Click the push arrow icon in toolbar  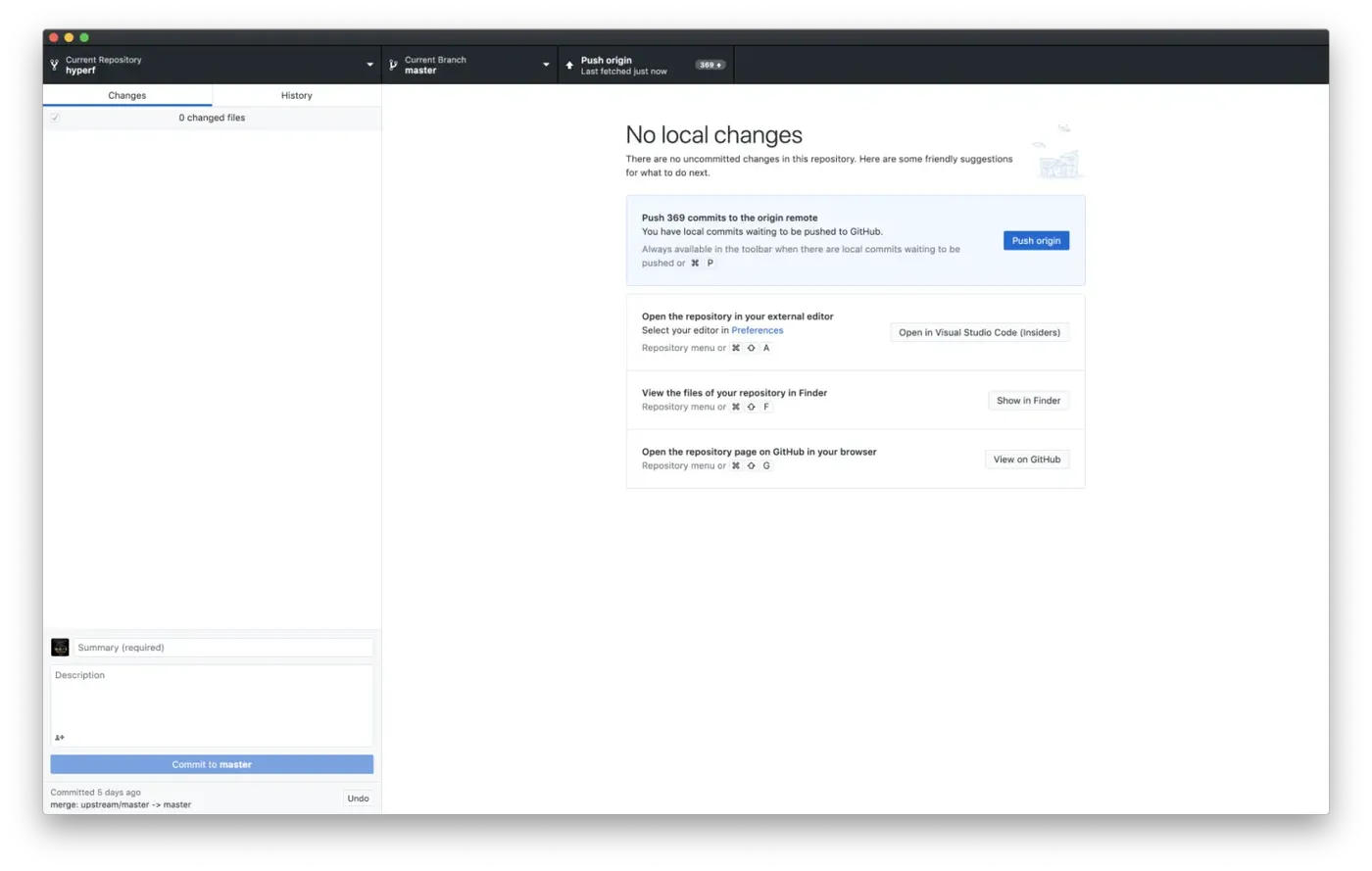pyautogui.click(x=569, y=65)
